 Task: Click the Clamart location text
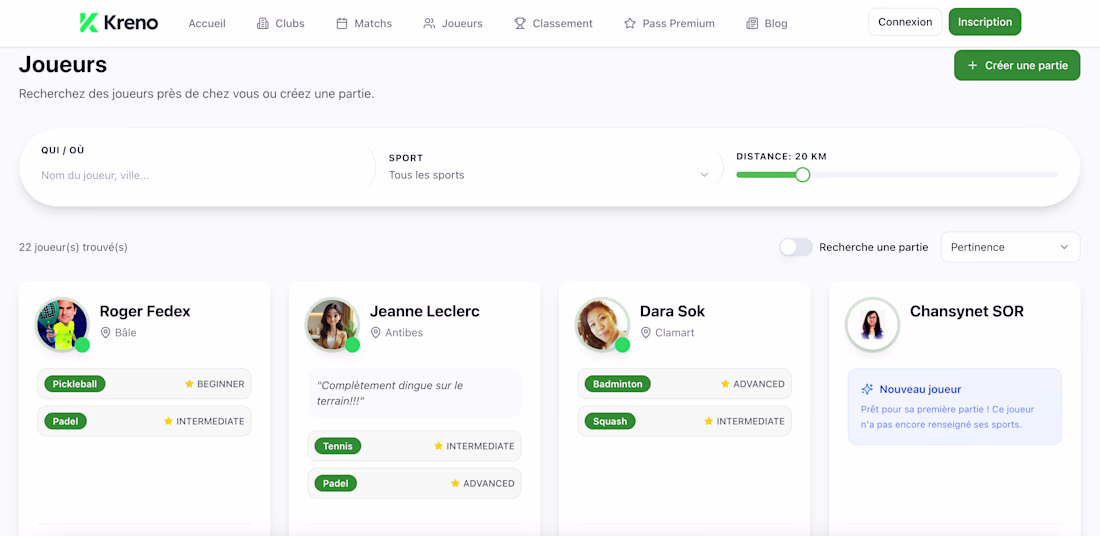tap(675, 333)
